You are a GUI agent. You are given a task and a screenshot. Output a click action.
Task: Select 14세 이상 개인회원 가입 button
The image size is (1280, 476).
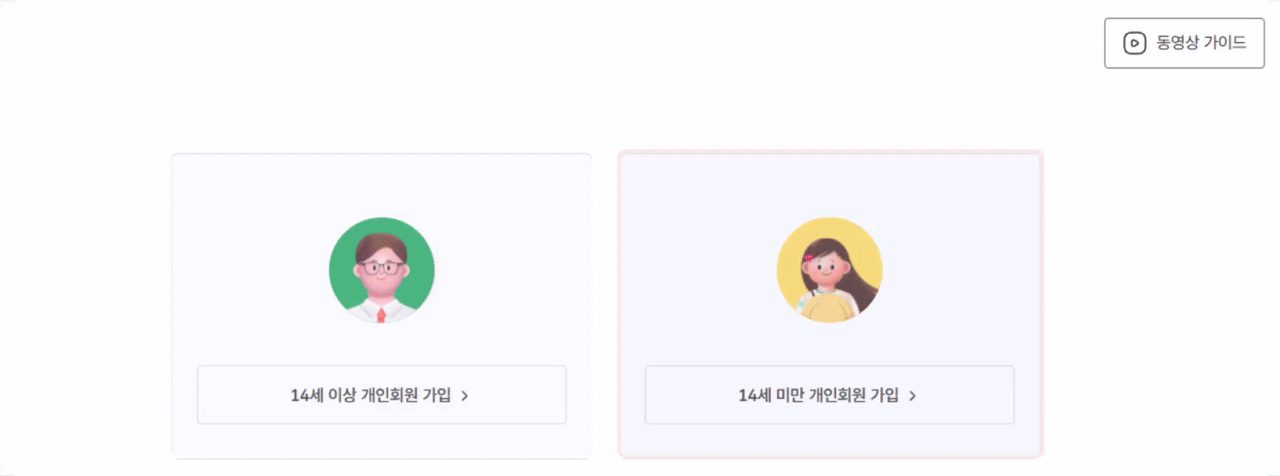click(x=381, y=395)
